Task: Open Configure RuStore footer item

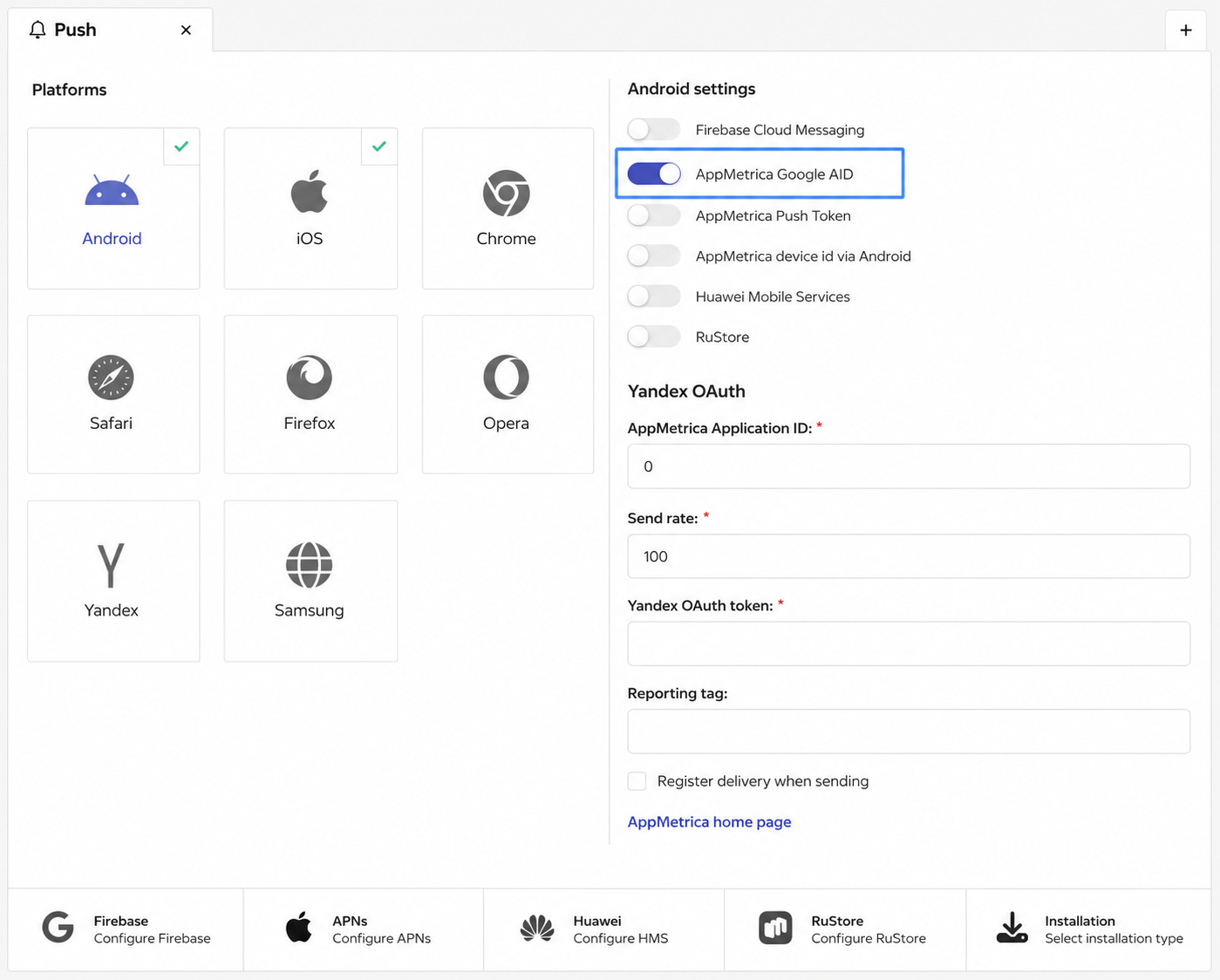Action: [x=845, y=929]
